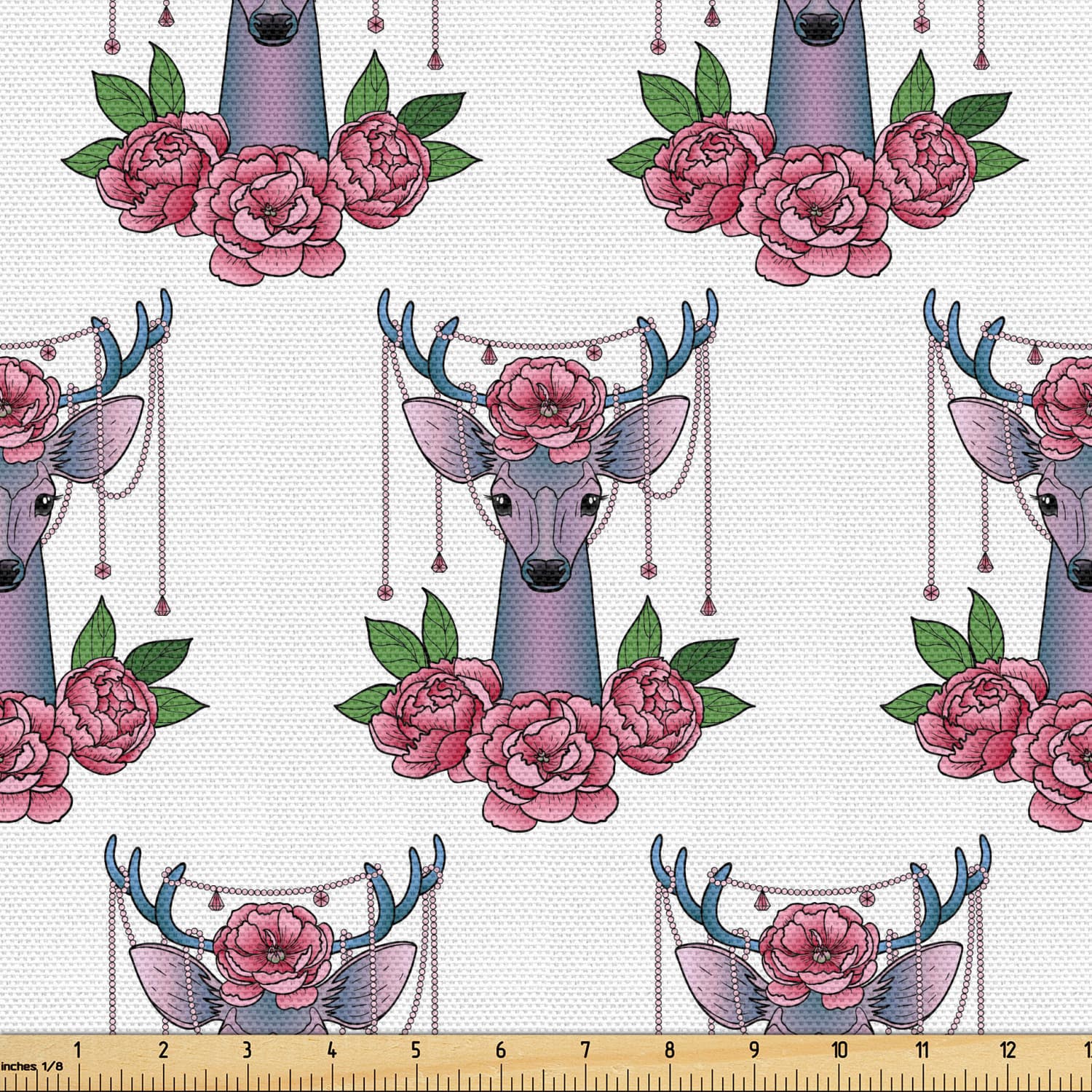Click the number 12 on the ruler
The width and height of the screenshot is (1092, 1092).
(1008, 1050)
